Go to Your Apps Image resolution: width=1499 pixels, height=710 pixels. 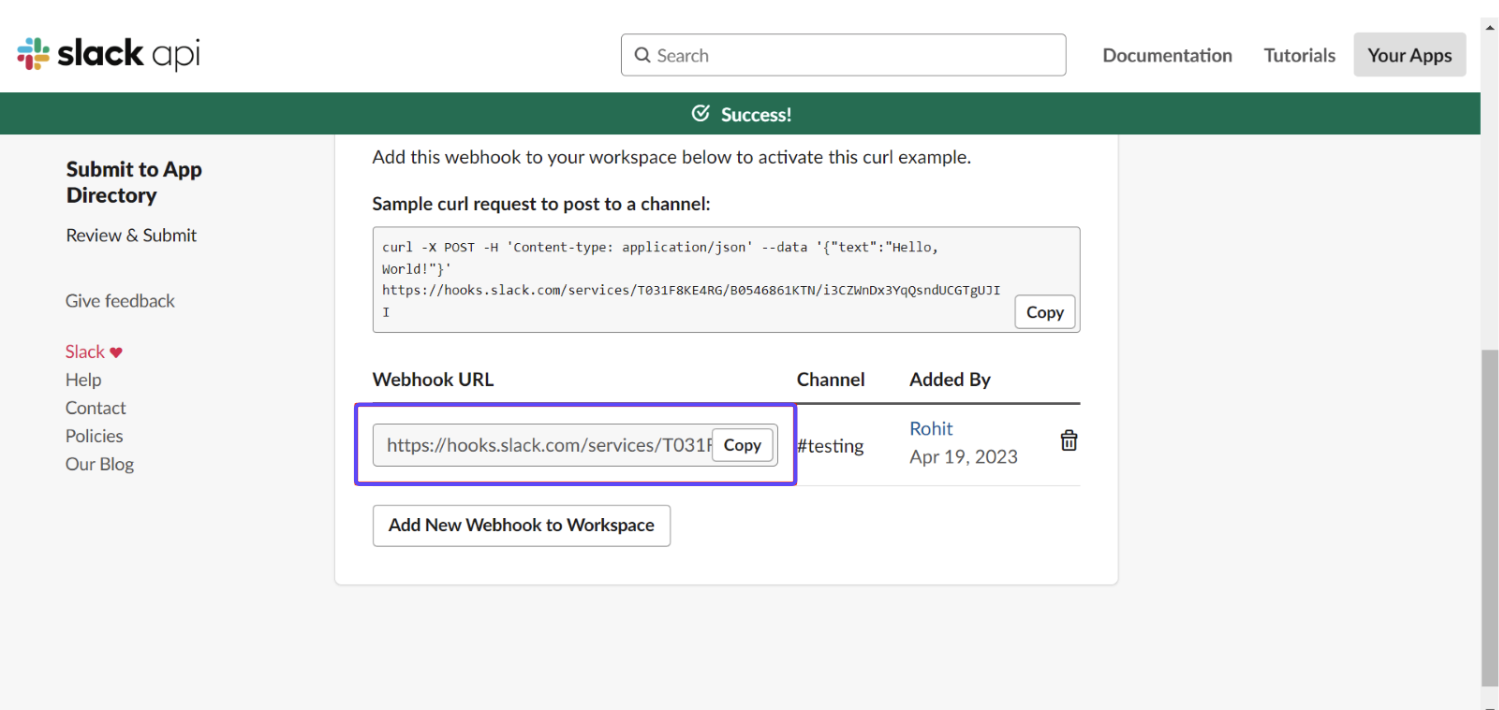point(1409,55)
